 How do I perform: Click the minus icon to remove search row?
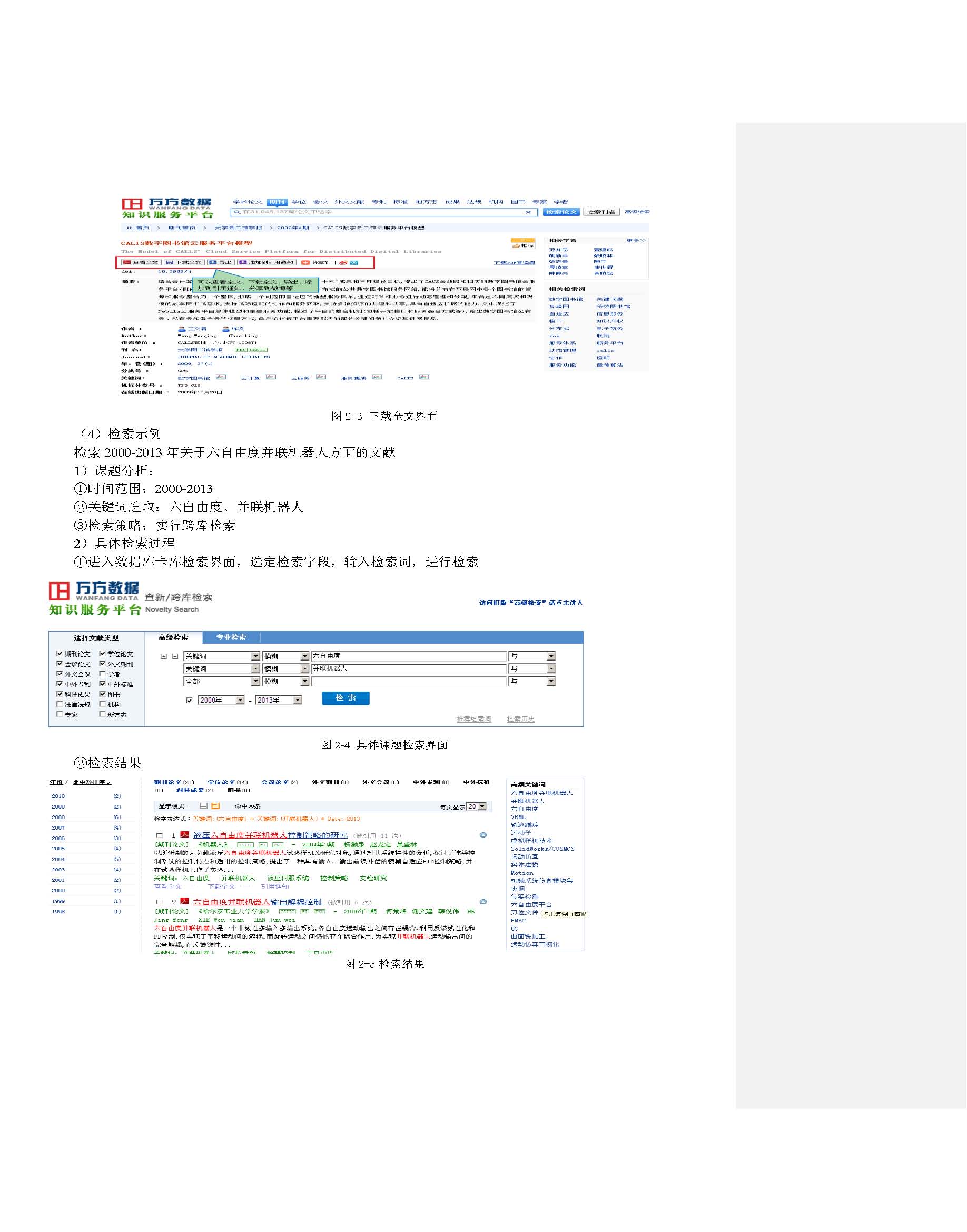[175, 656]
